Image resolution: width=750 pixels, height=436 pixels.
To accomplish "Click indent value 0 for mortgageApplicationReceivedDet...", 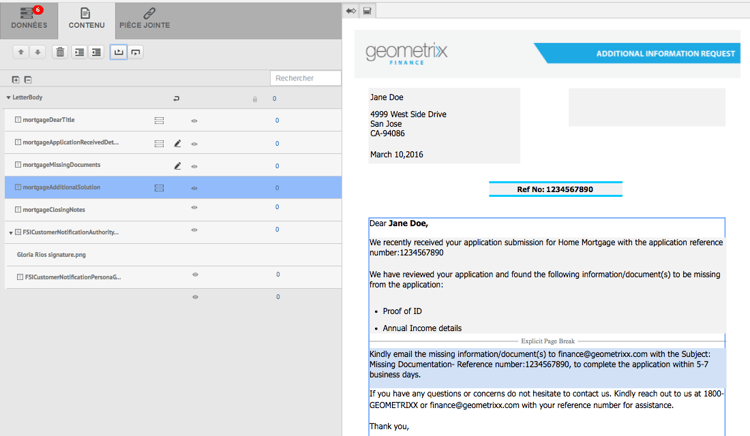I will (277, 143).
